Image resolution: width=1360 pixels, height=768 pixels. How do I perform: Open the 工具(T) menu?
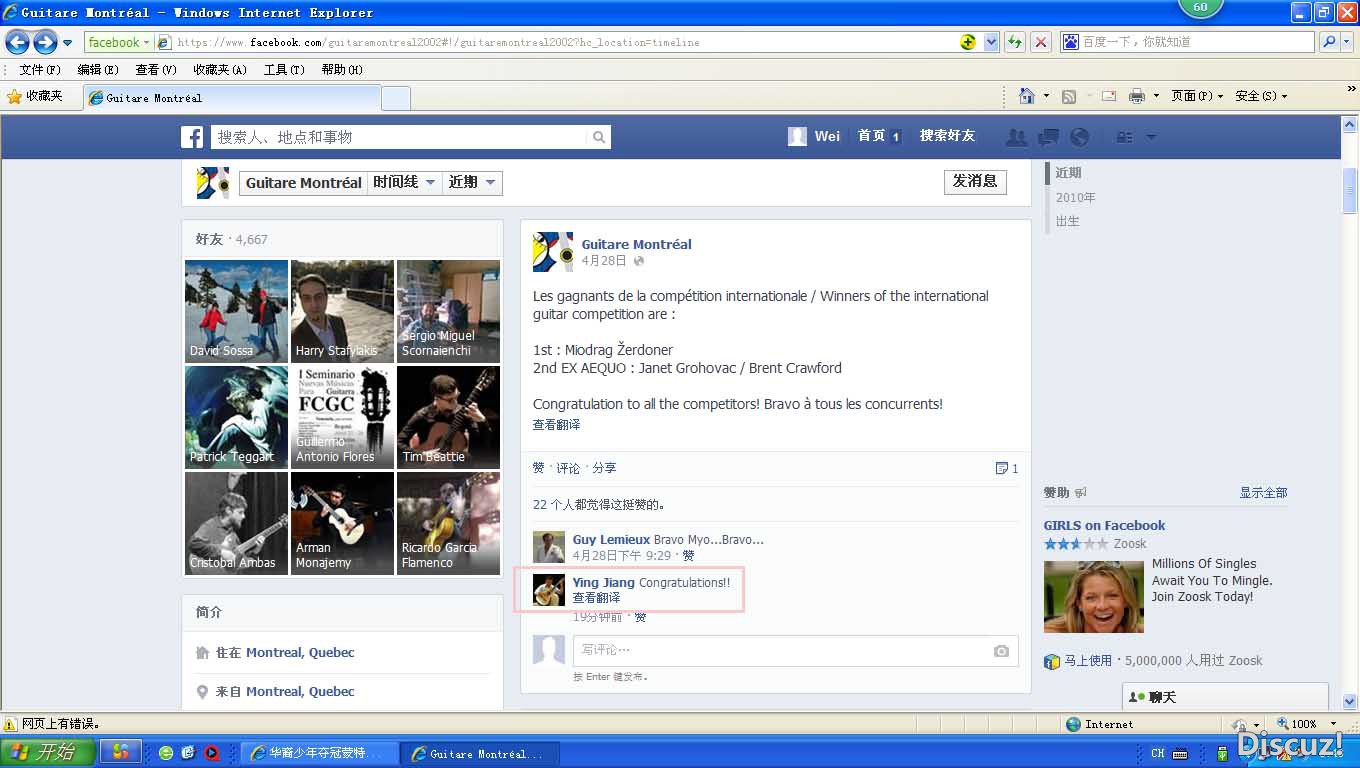pos(284,70)
